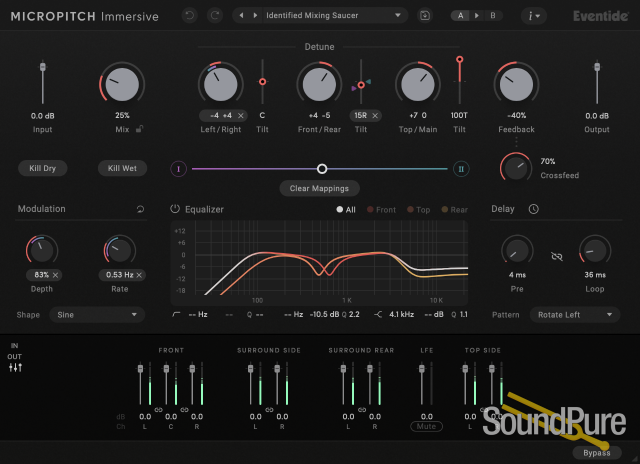Screen dimensions: 640x464
Task: Click the Input level slider handle
Action: 42,67
